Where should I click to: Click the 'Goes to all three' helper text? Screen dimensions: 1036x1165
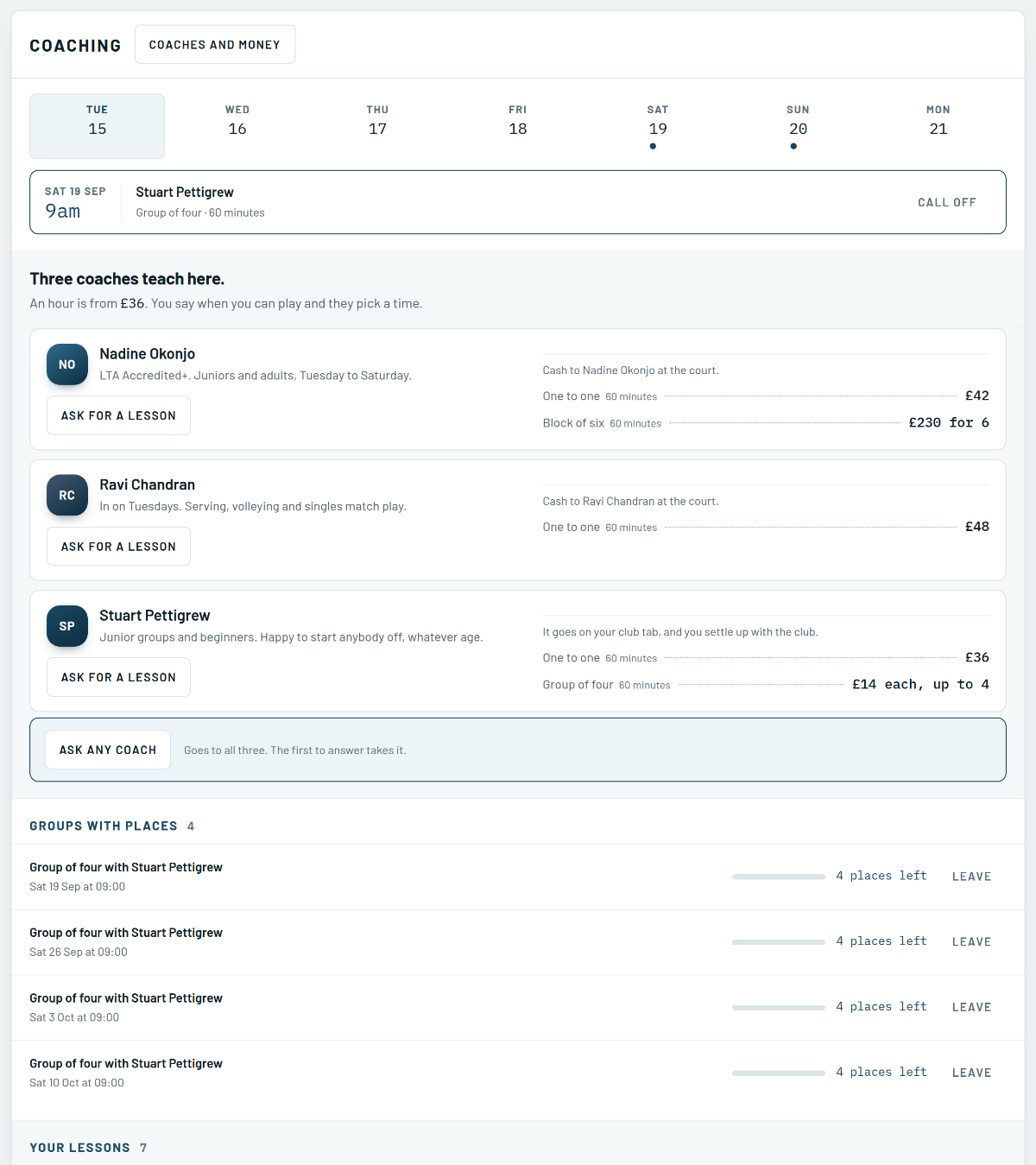294,750
